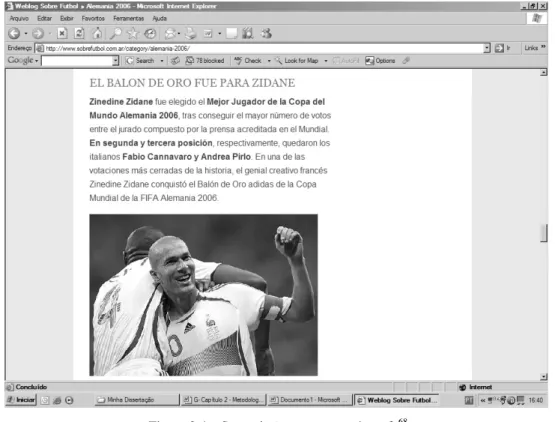This screenshot has width=555, height=422.
Task: Click the Concluído status bar text
Action: pos(31,387)
